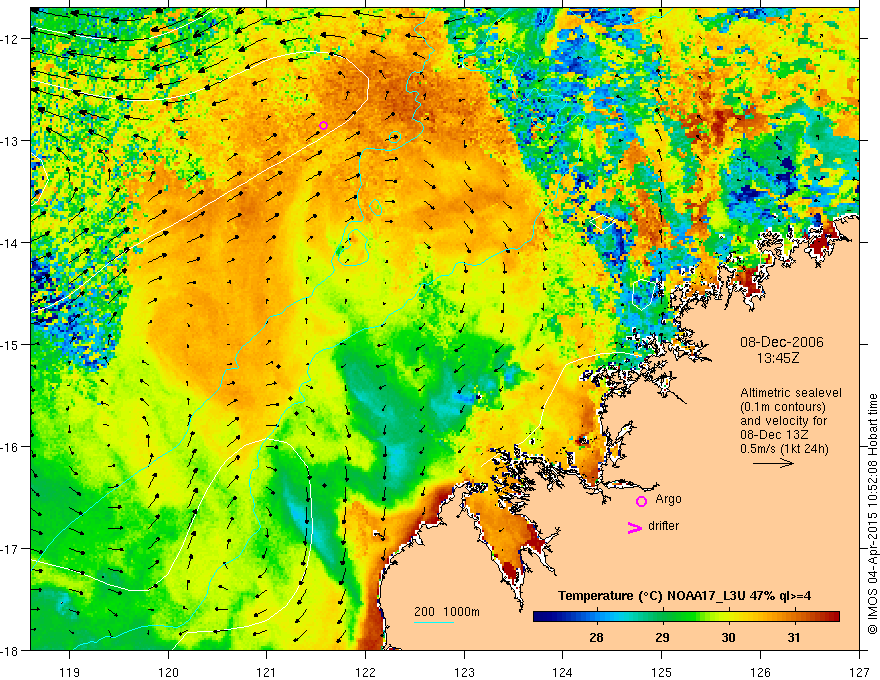Click the '200 1000m' depth label
Screen dimensions: 880x680
[x=447, y=611]
